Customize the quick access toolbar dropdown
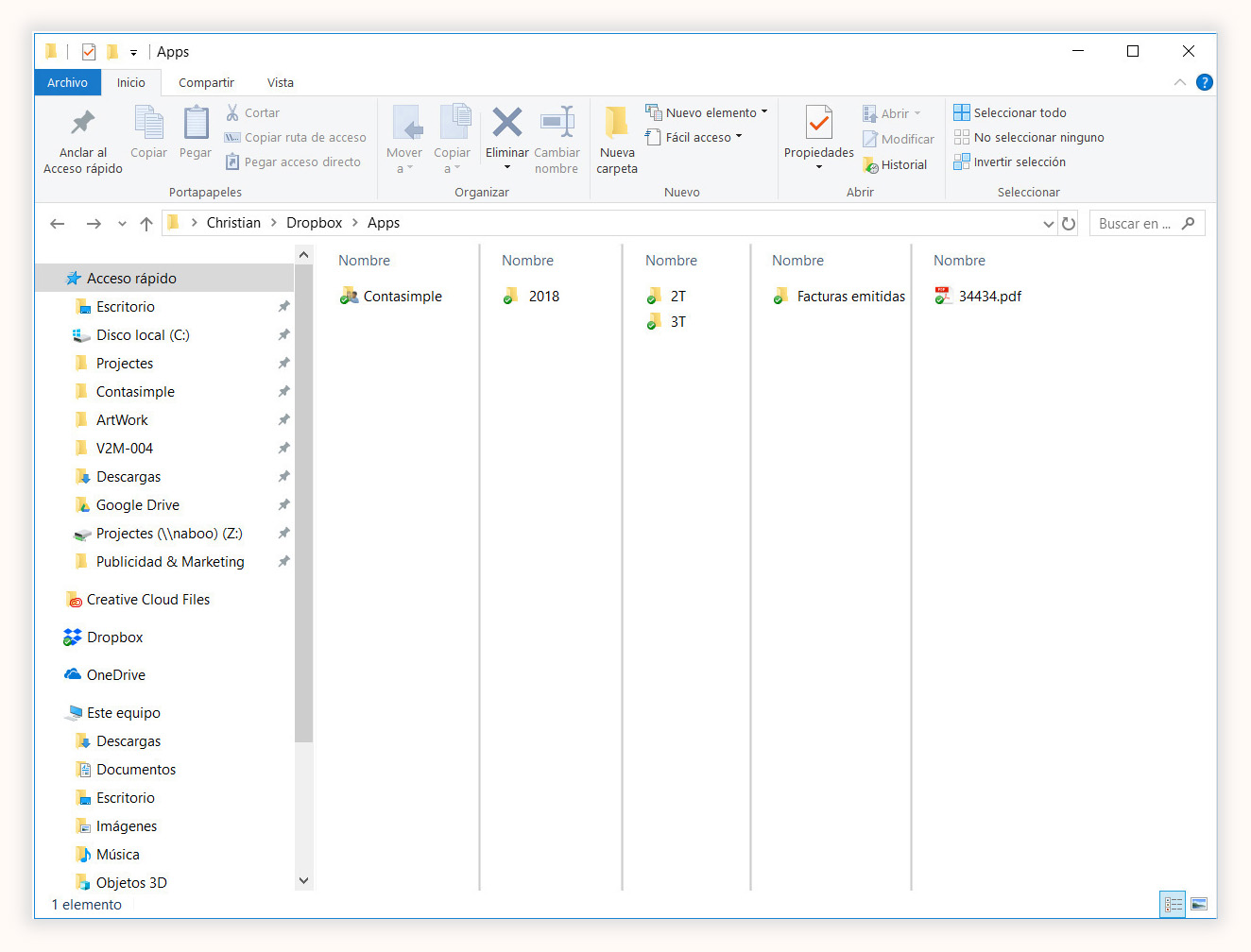Screen dimensions: 1251x952 click(133, 53)
